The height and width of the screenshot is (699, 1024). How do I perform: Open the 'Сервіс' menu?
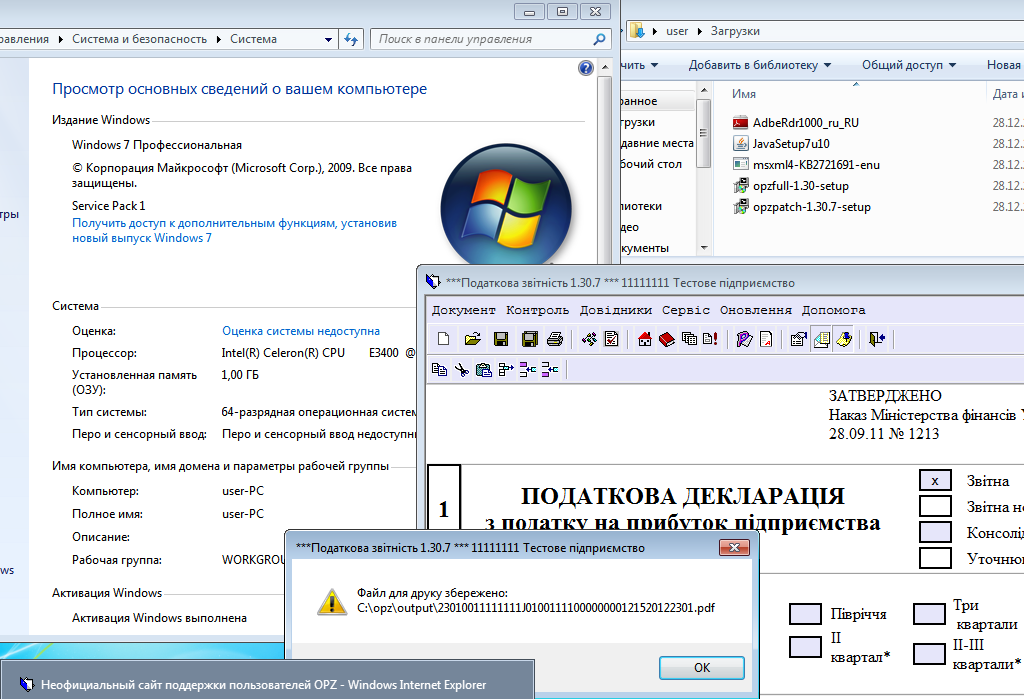tap(685, 310)
